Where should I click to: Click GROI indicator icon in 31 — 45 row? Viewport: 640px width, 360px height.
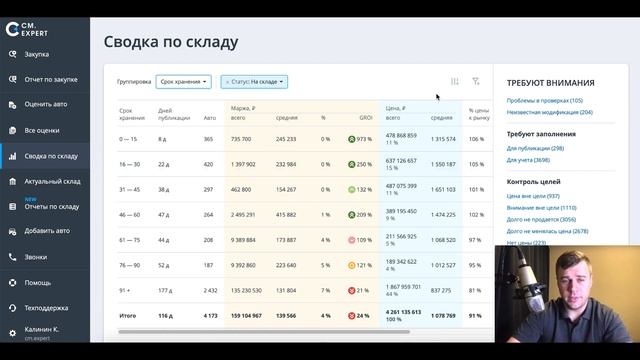351,189
